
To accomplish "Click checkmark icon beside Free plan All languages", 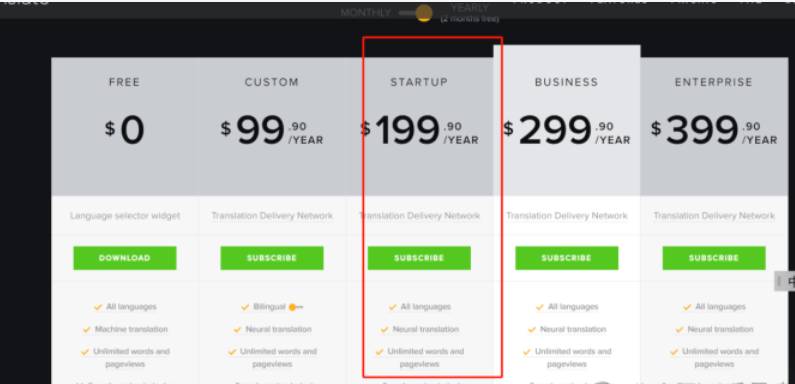I will pyautogui.click(x=98, y=307).
